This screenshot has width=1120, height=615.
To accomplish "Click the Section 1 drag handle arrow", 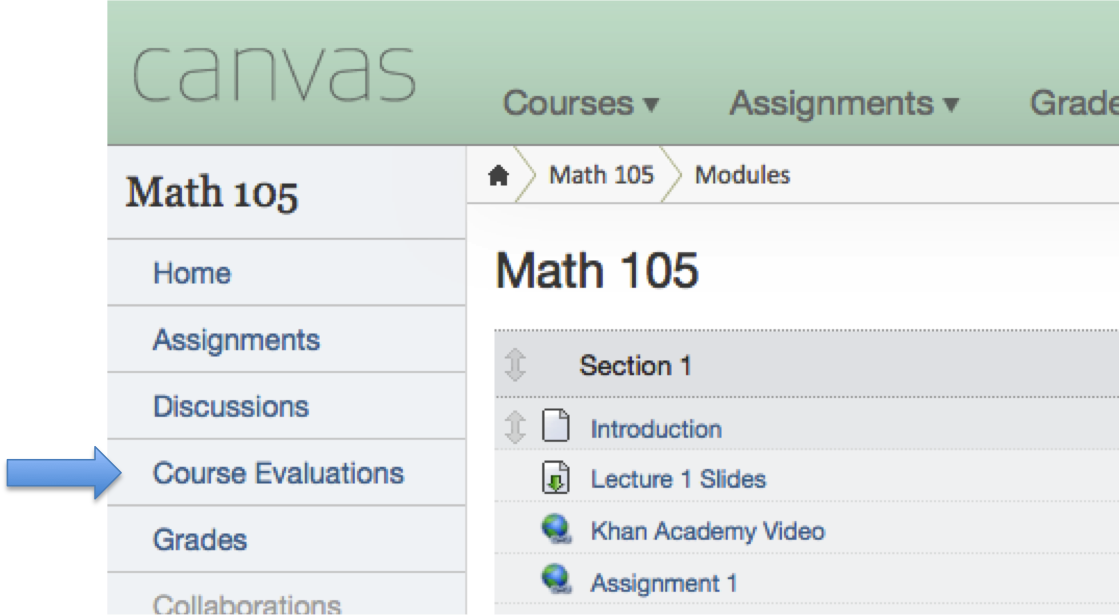I will pos(515,365).
